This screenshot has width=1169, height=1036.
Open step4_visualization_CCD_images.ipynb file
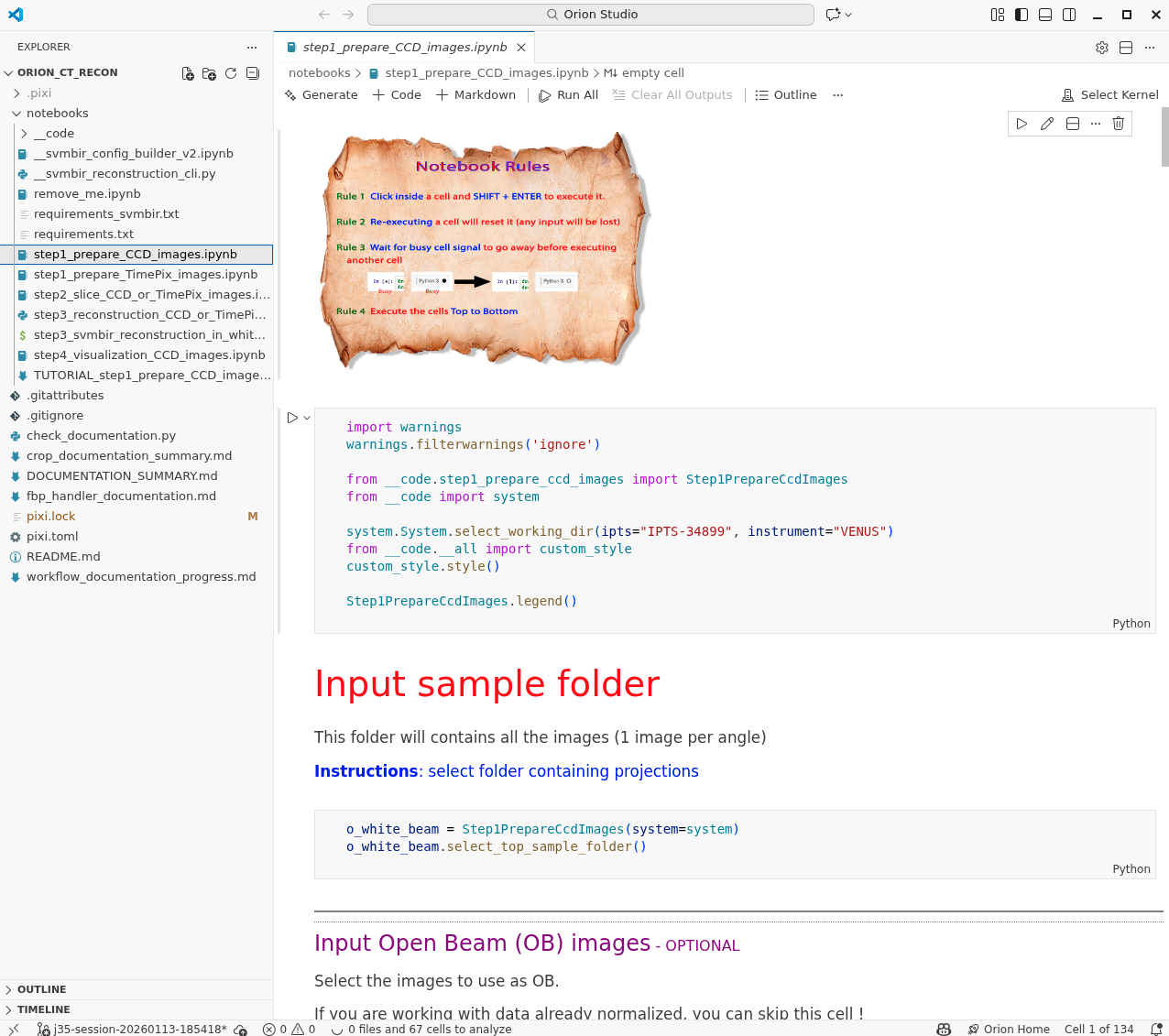149,355
